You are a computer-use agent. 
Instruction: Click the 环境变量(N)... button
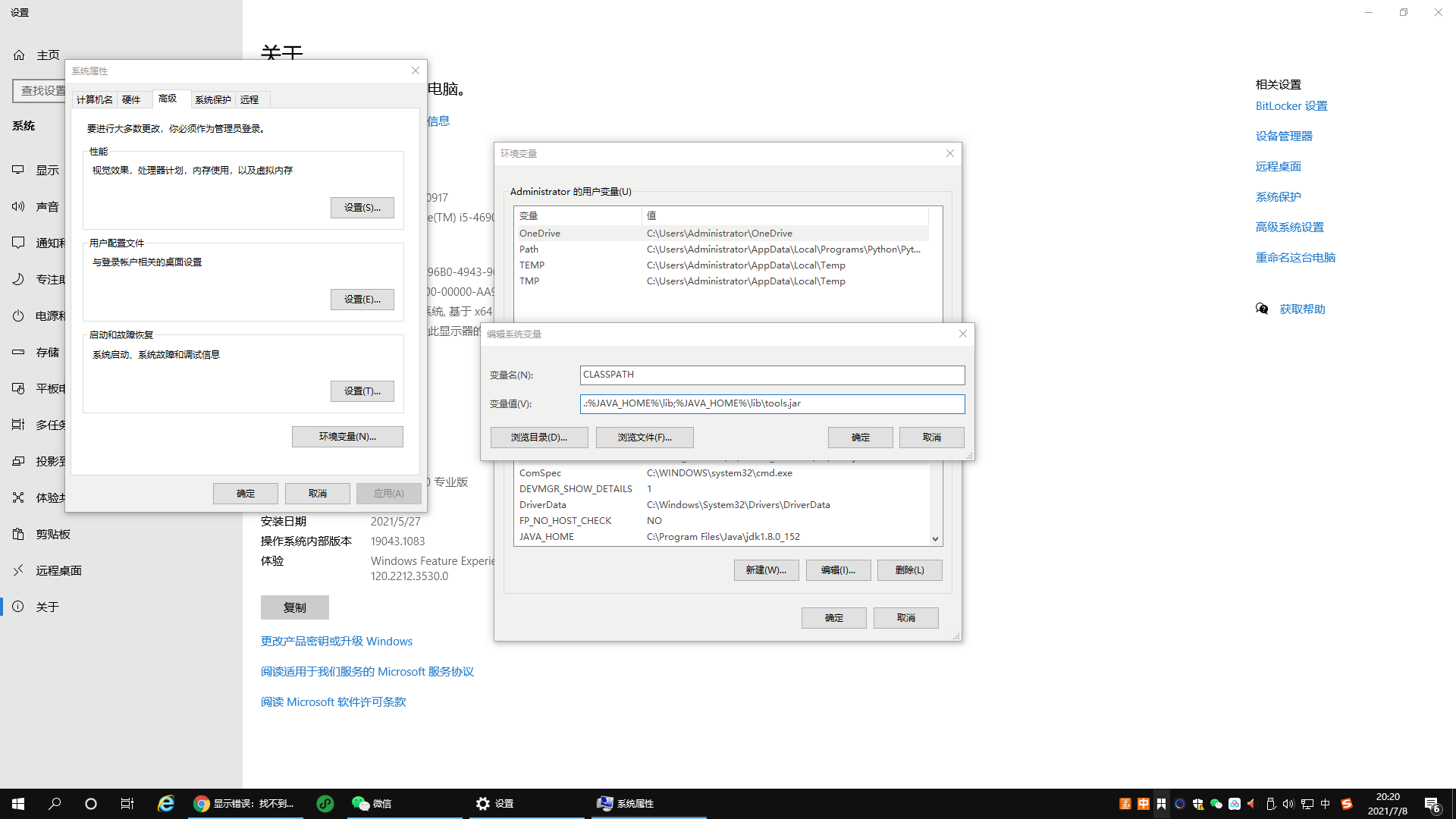click(x=347, y=437)
